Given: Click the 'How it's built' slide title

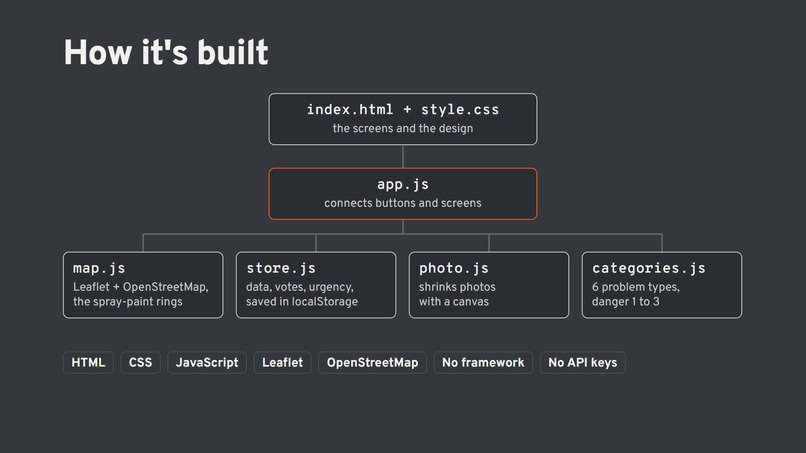Looking at the screenshot, I should [166, 52].
